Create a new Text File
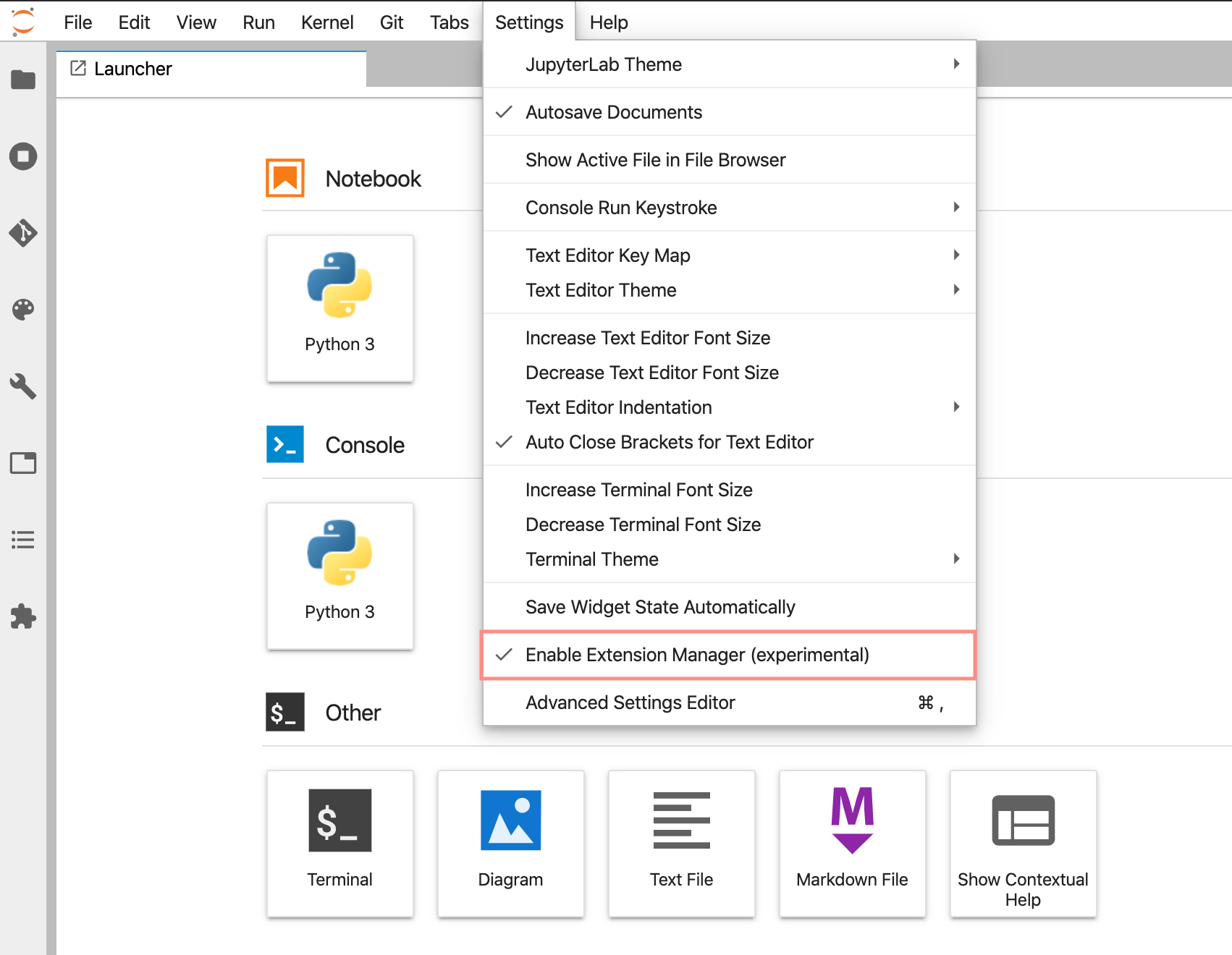 (x=682, y=844)
